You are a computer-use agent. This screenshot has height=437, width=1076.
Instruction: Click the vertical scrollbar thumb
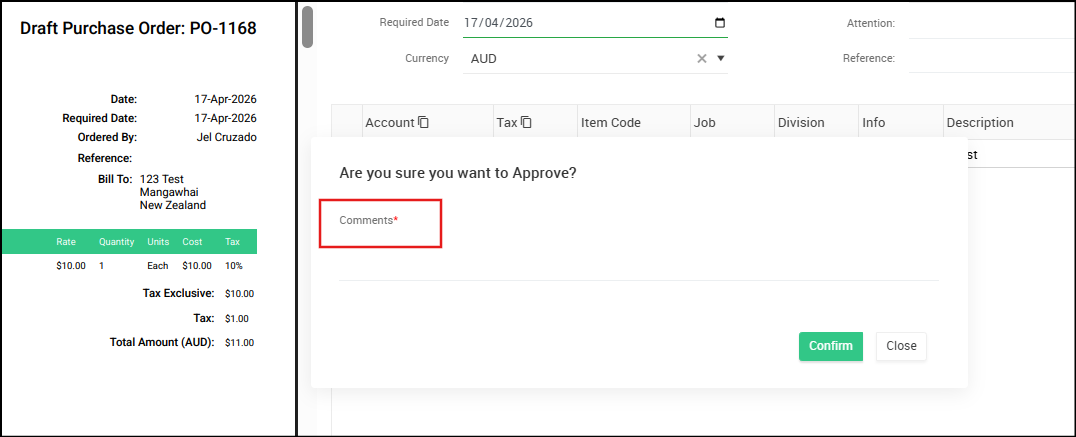coord(307,27)
